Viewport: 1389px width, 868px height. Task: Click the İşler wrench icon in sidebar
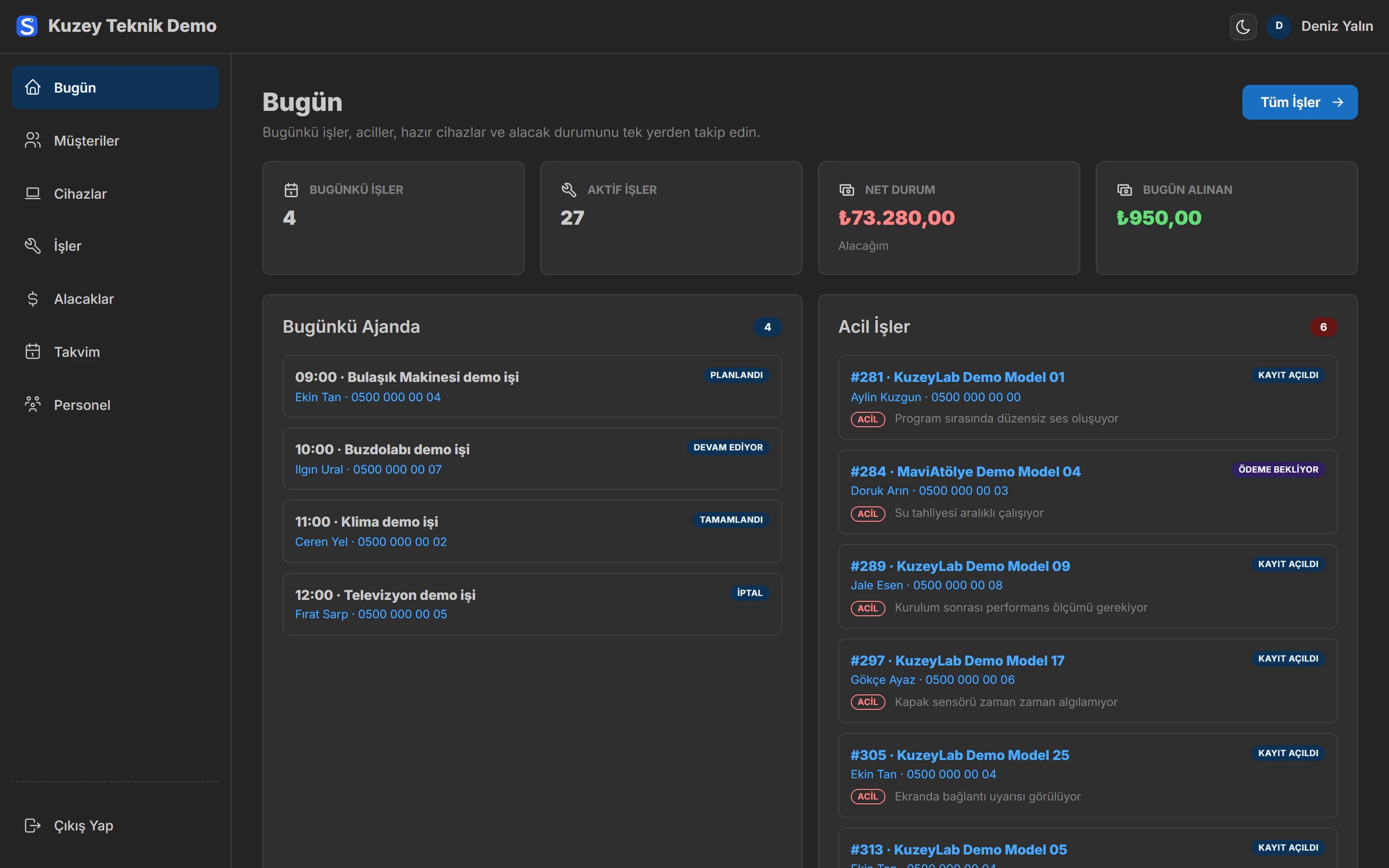pyautogui.click(x=33, y=246)
